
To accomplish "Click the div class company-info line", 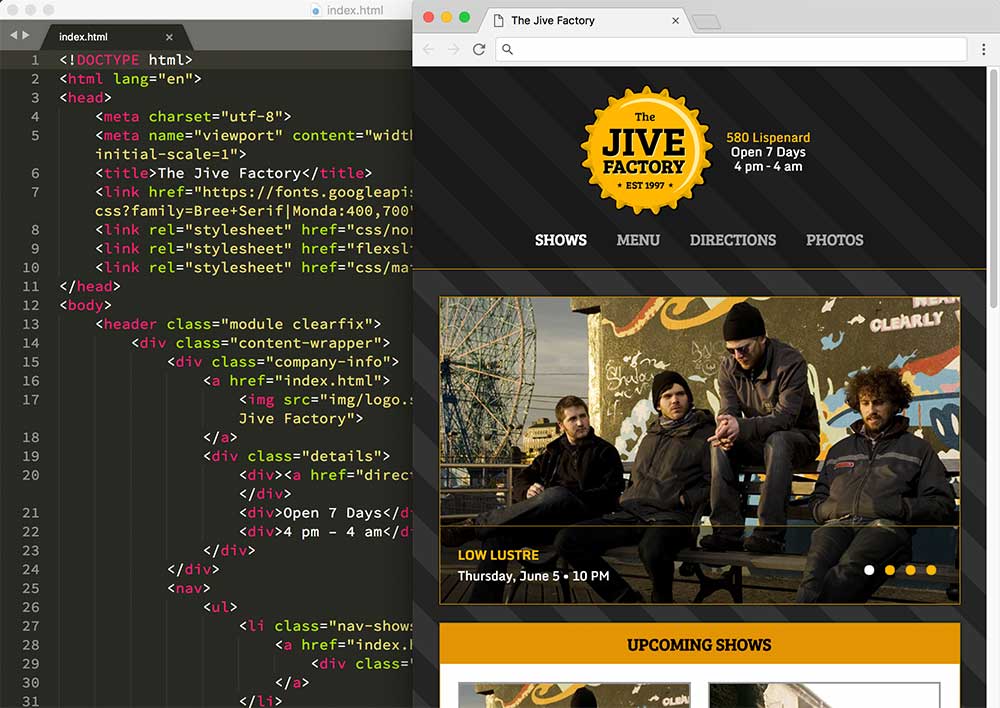I will 283,362.
